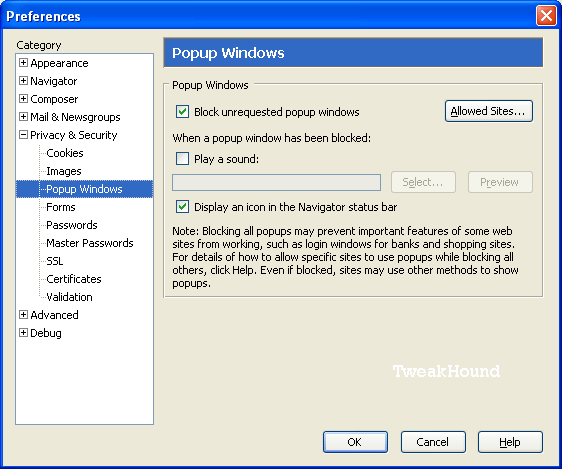Image resolution: width=562 pixels, height=469 pixels.
Task: Open the Cookies preferences page
Action: pyautogui.click(x=65, y=153)
